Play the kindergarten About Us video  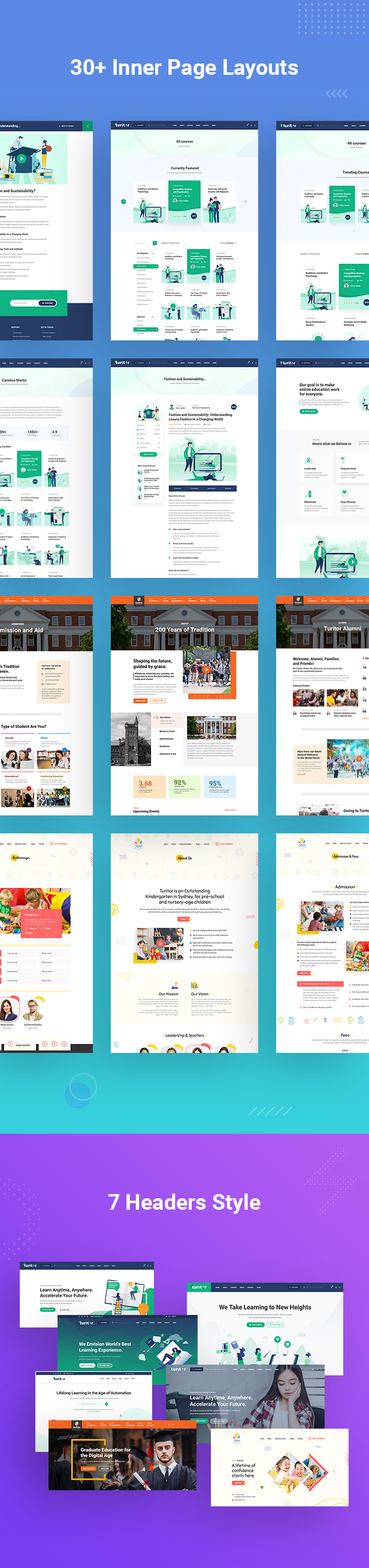160,943
